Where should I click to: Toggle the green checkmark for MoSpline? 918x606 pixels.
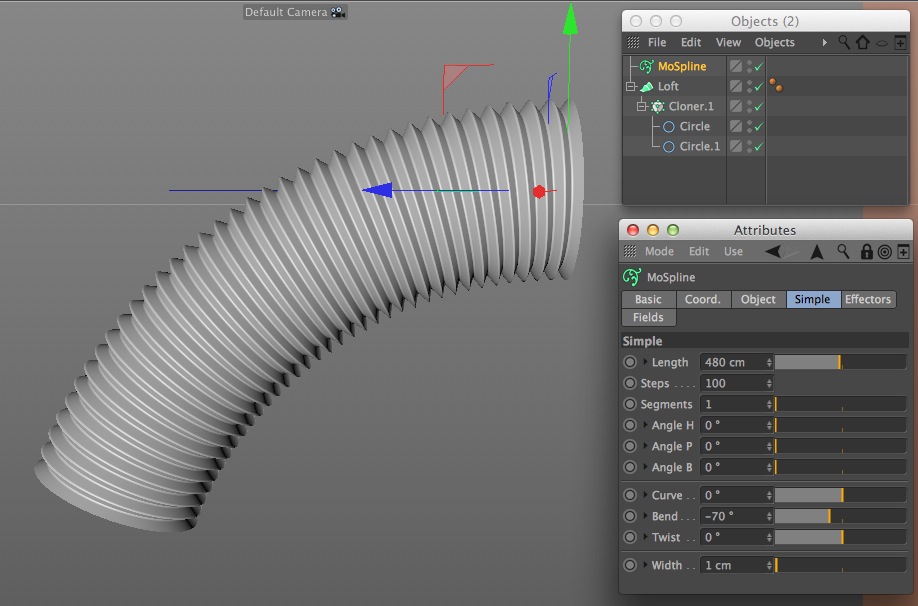[759, 67]
